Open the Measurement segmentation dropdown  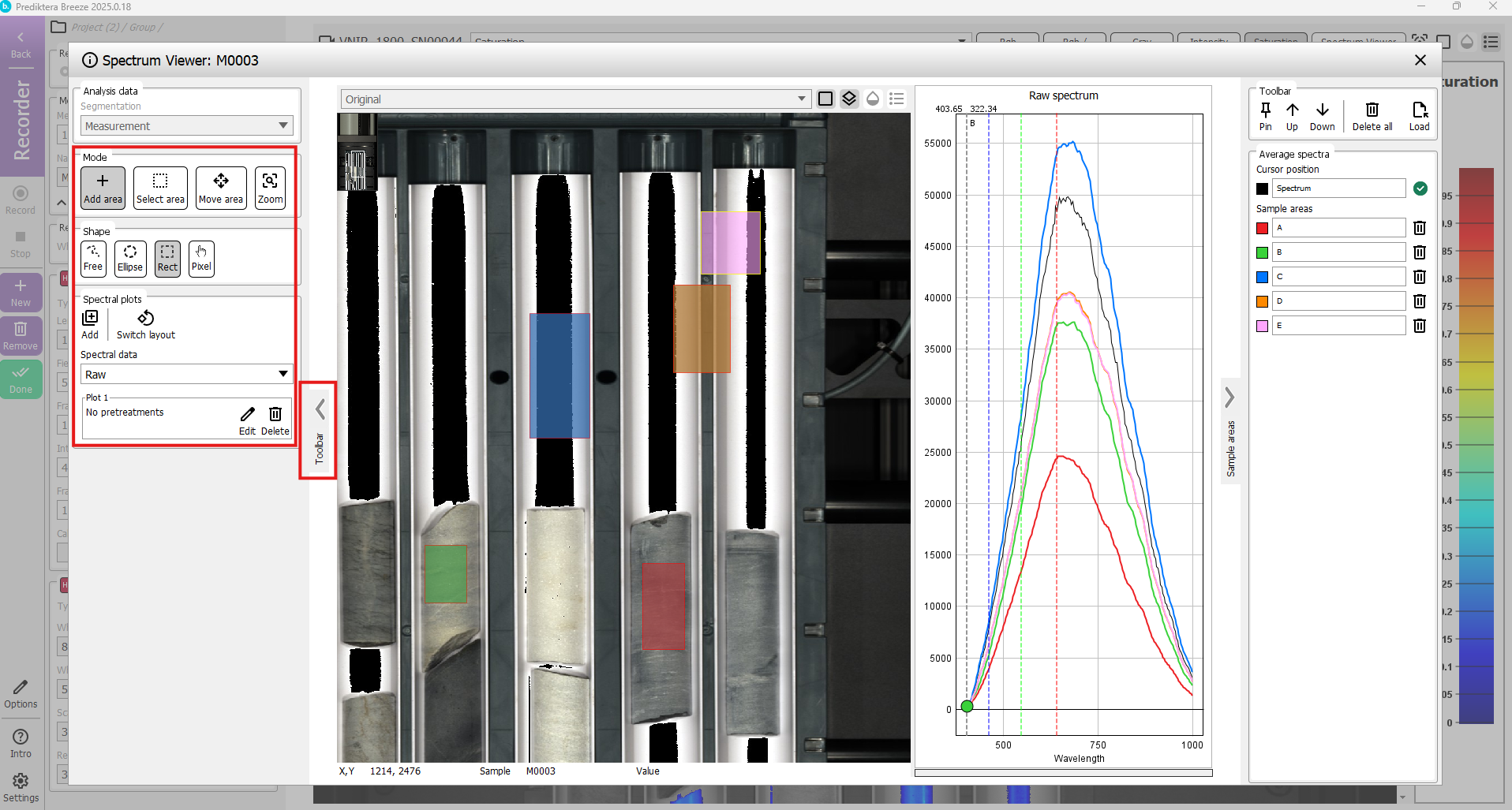[186, 126]
